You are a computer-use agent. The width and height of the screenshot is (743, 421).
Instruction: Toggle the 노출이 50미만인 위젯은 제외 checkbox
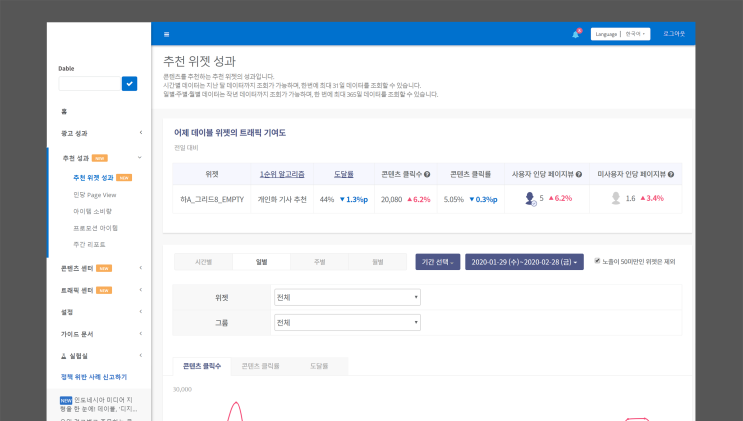pyautogui.click(x=597, y=261)
